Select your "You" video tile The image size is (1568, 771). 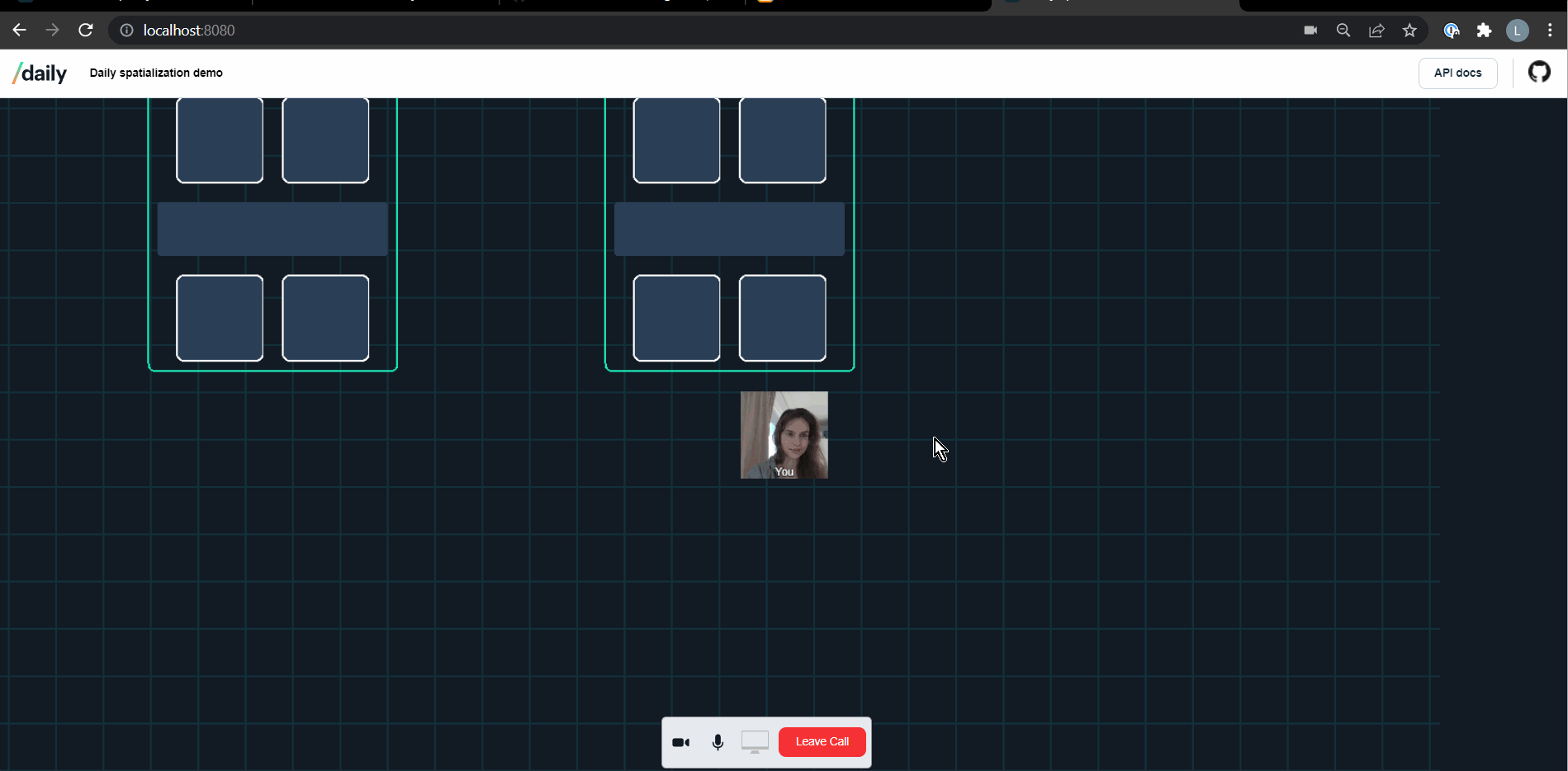tap(783, 434)
